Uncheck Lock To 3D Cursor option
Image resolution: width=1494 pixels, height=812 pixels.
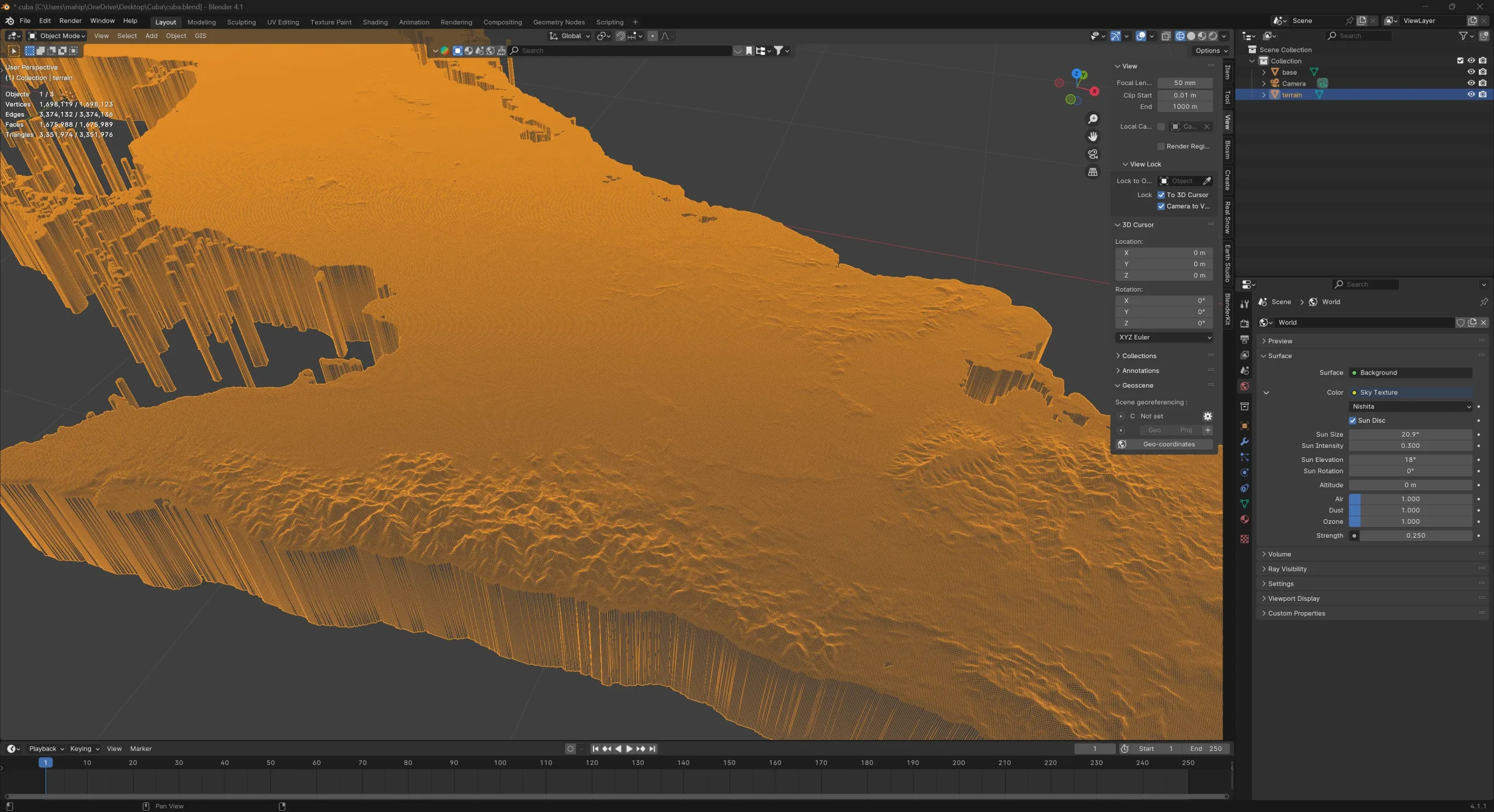(x=1162, y=195)
